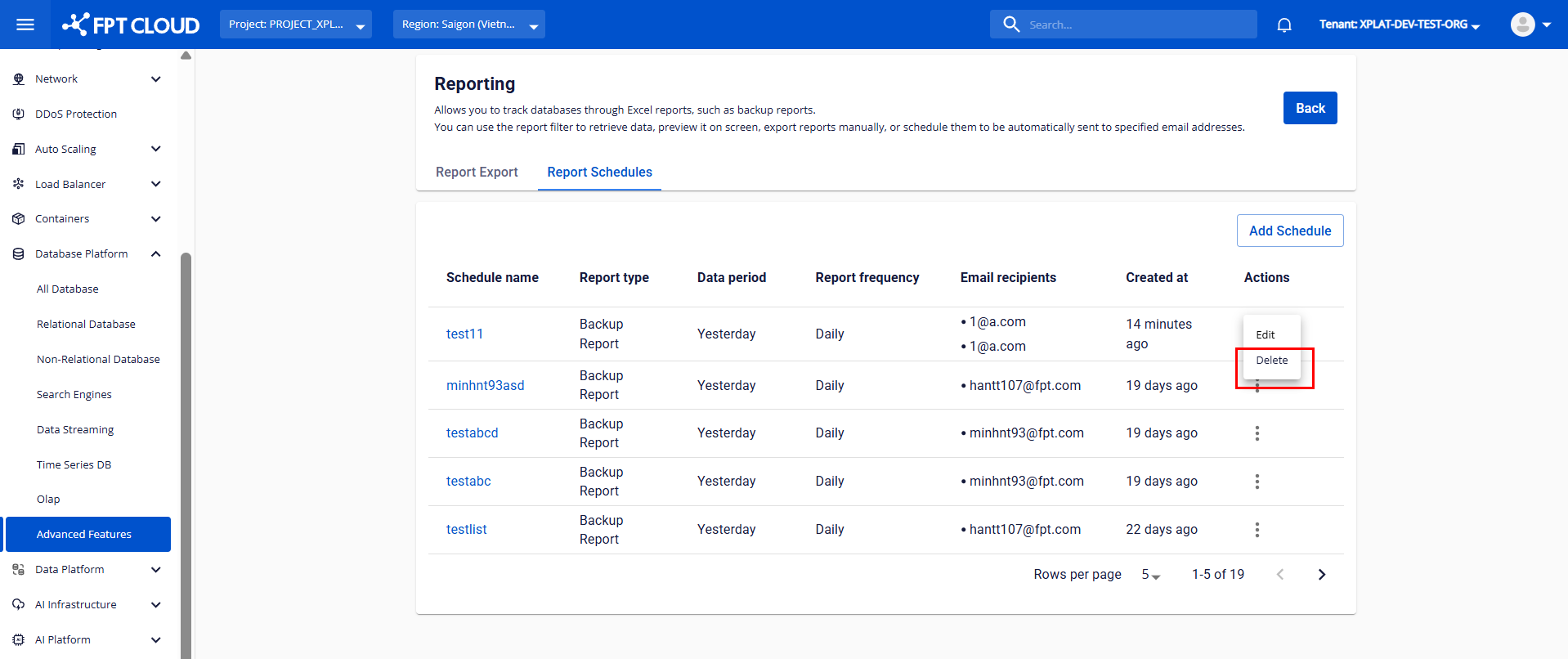Open the hamburger main menu
This screenshot has height=659, width=1568.
[25, 25]
